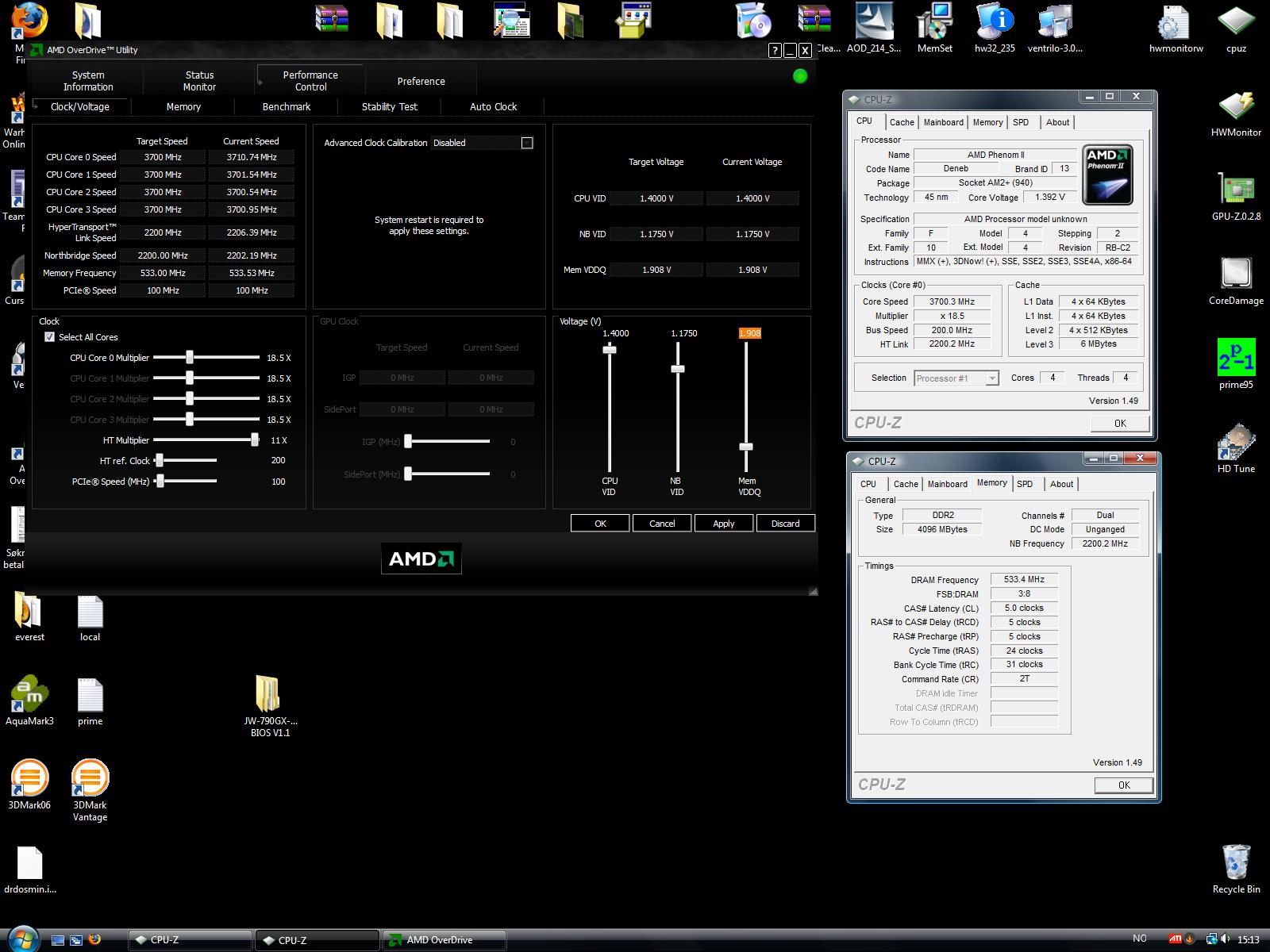Viewport: 1270px width, 952px height.
Task: Click OK button in AMD OverDrive
Action: click(600, 524)
